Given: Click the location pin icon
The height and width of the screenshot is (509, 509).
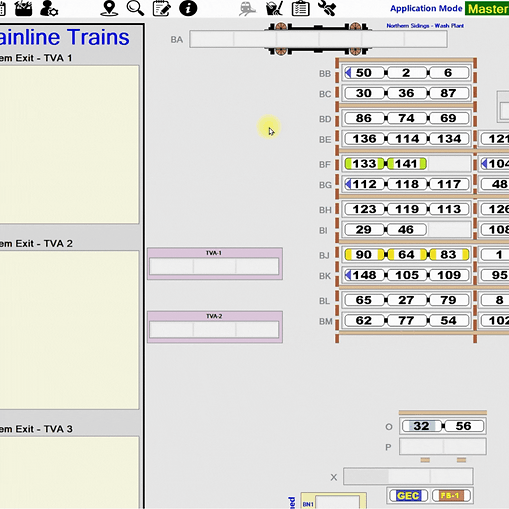Looking at the screenshot, I should tap(109, 8).
